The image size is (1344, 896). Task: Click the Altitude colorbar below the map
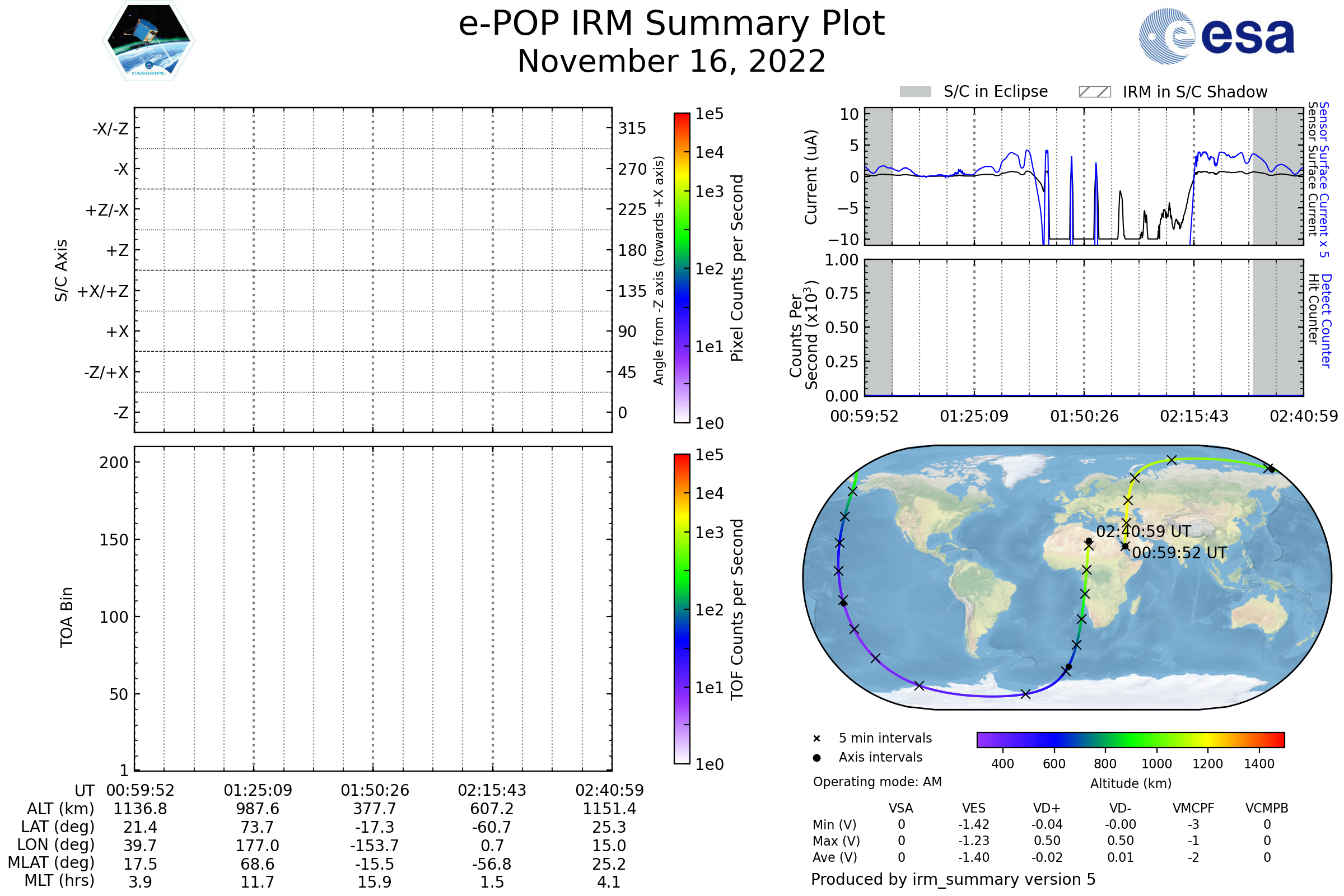(1130, 739)
